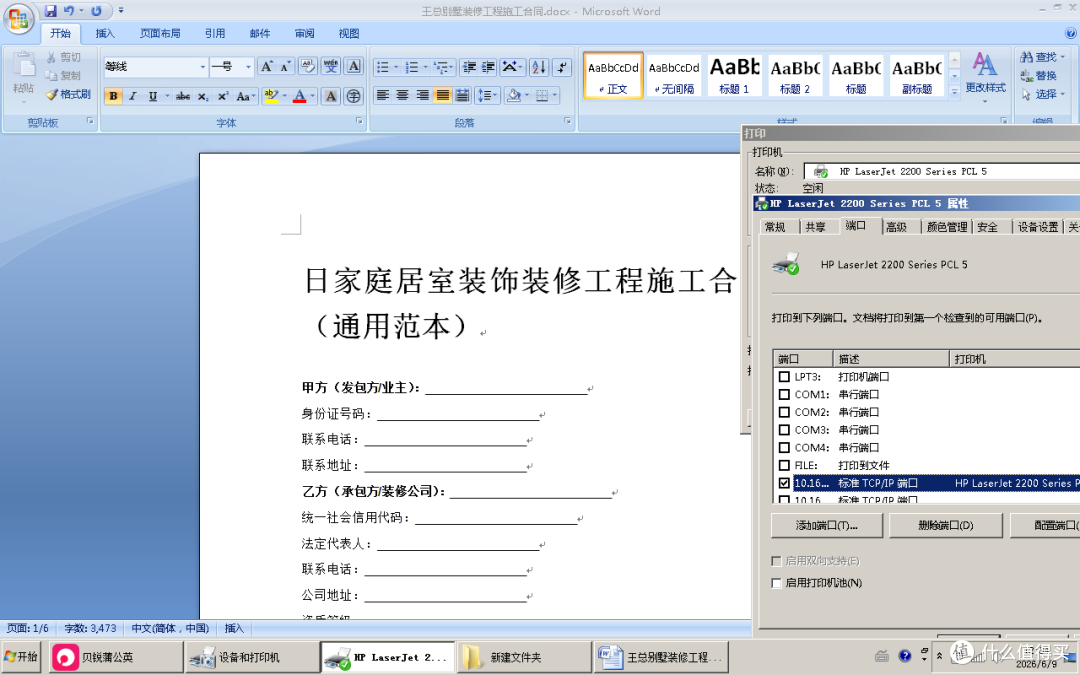Click Replace (替换) in editing group
Viewport: 1080px width, 675px height.
click(1039, 76)
